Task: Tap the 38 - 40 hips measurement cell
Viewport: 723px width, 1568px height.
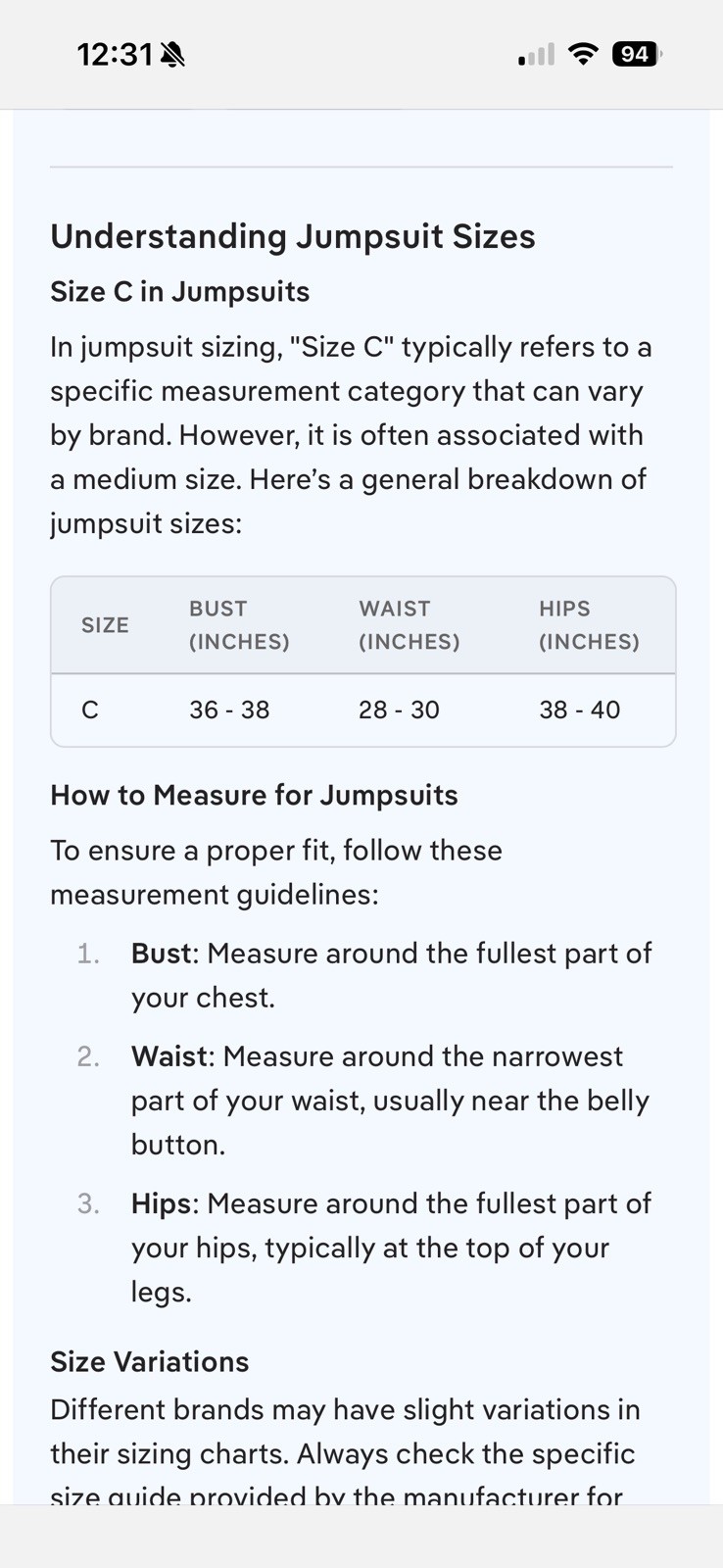Action: point(579,710)
